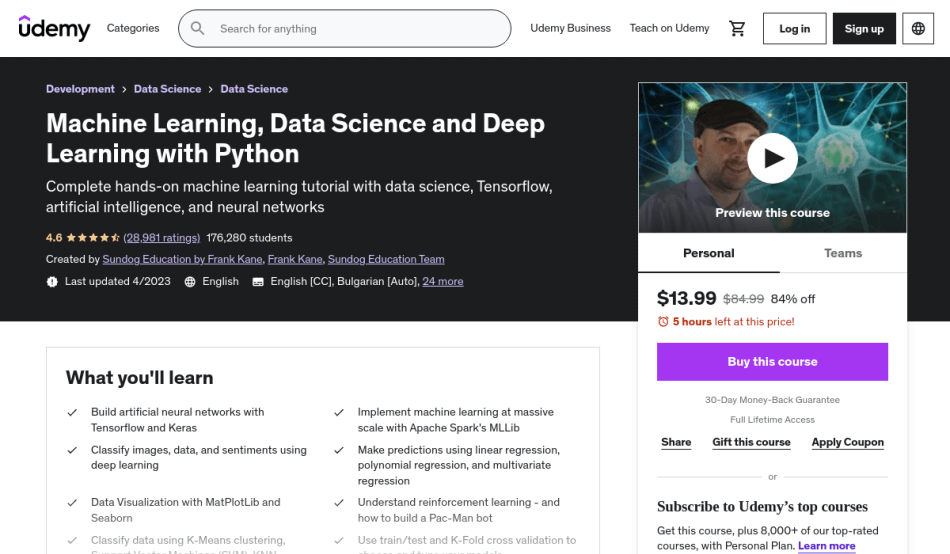Click the globe icon beside English
This screenshot has height=554, width=950.
point(190,282)
